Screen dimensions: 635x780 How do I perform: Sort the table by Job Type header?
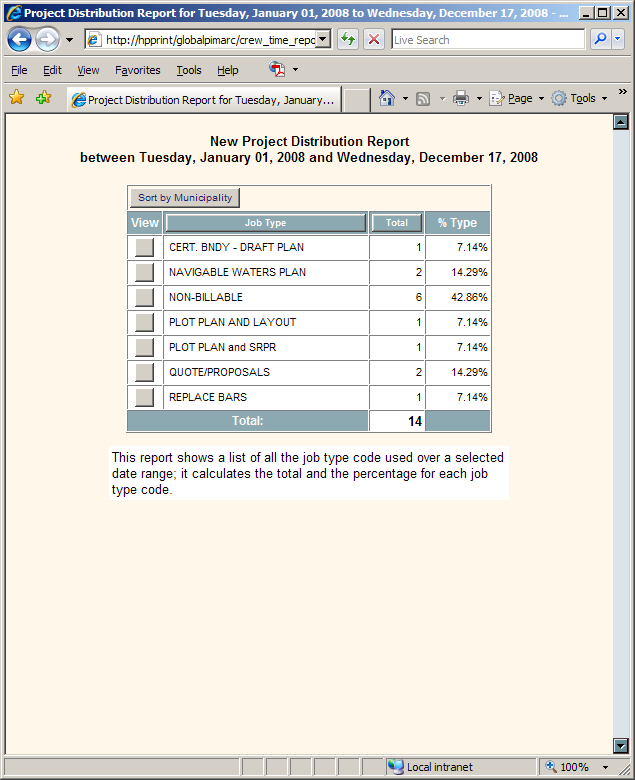[x=266, y=222]
